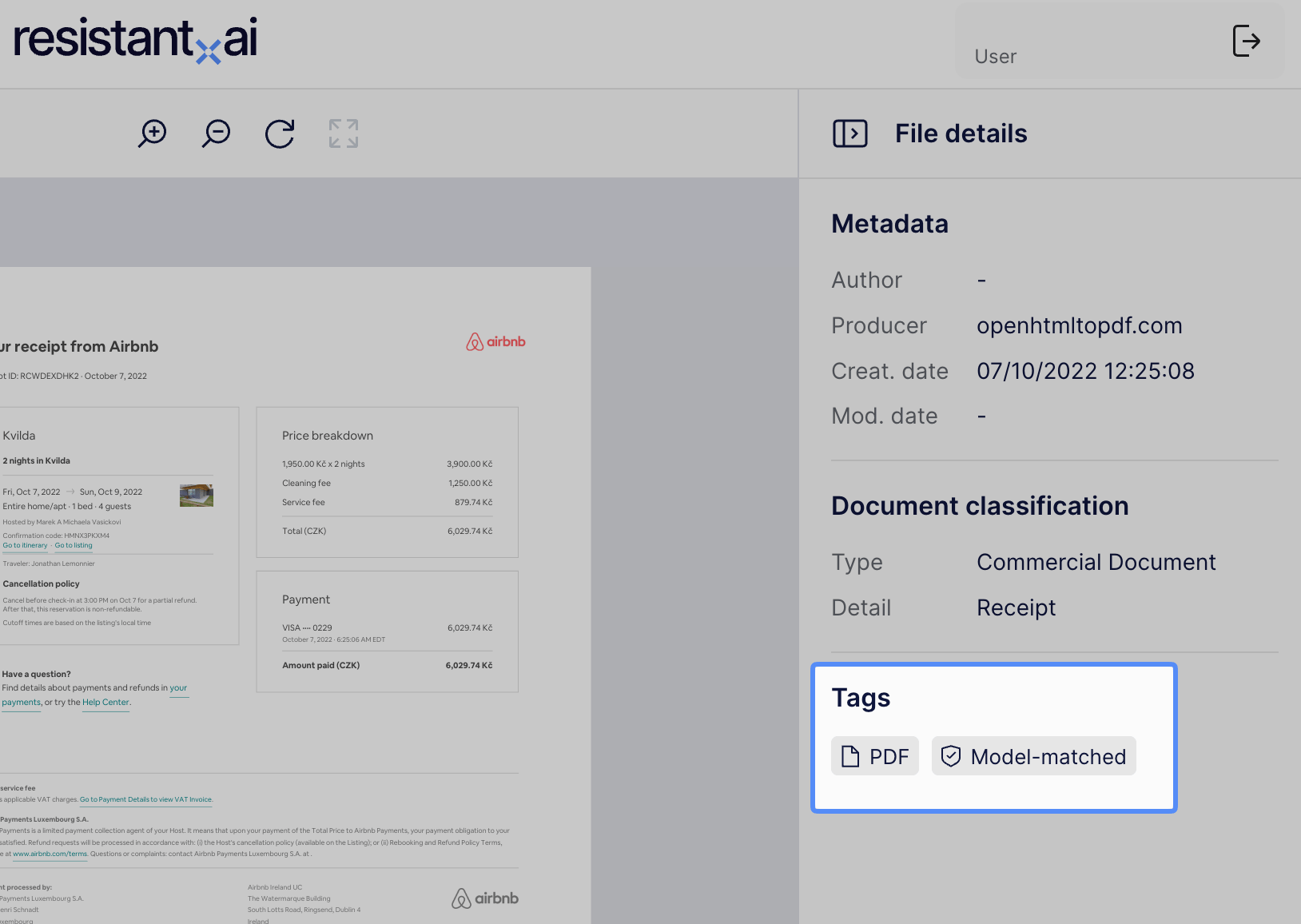Image resolution: width=1301 pixels, height=924 pixels.
Task: Click the detail value 'Receipt'
Action: tap(1016, 607)
